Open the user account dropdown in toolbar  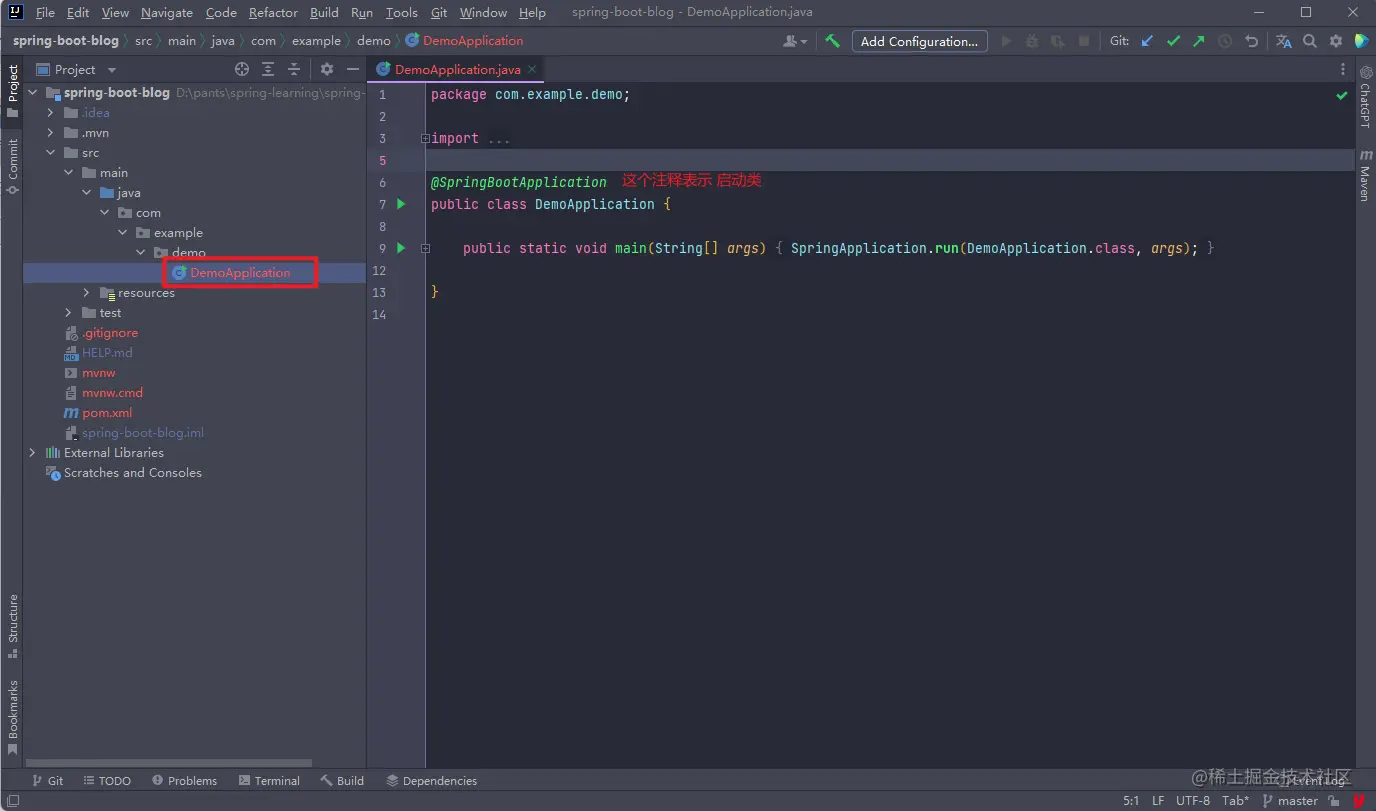point(796,41)
